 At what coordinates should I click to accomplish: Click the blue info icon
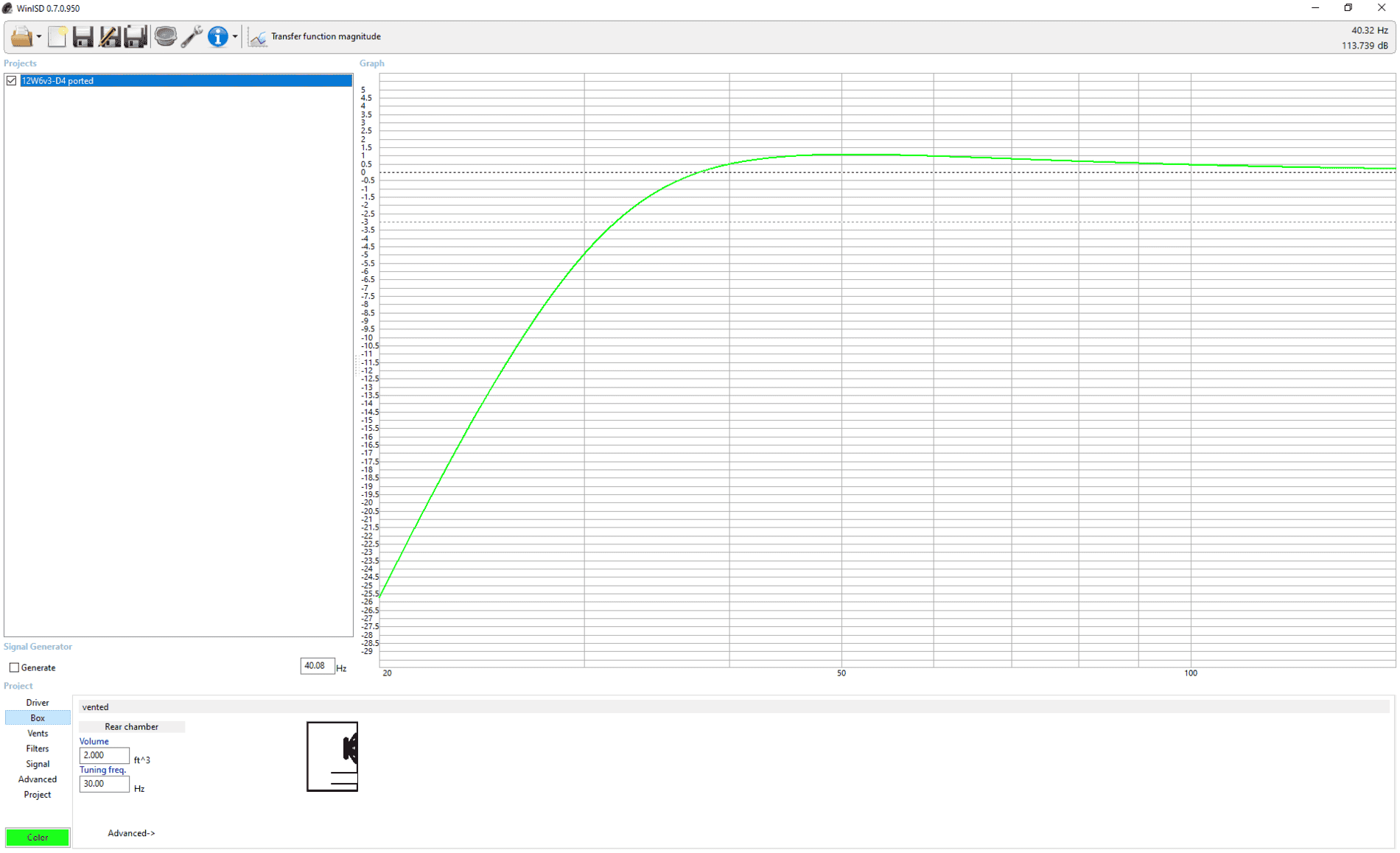point(217,36)
